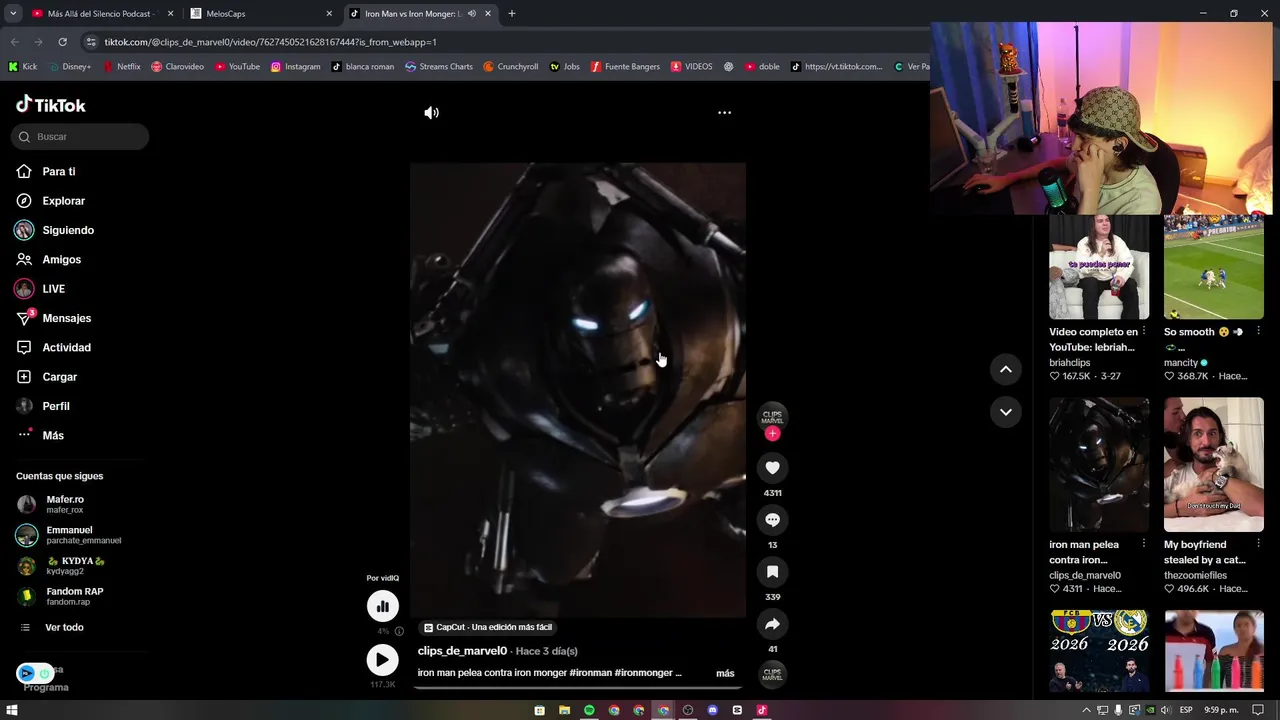The height and width of the screenshot is (720, 1280).
Task: Open a new browser tab
Action: pyautogui.click(x=512, y=14)
